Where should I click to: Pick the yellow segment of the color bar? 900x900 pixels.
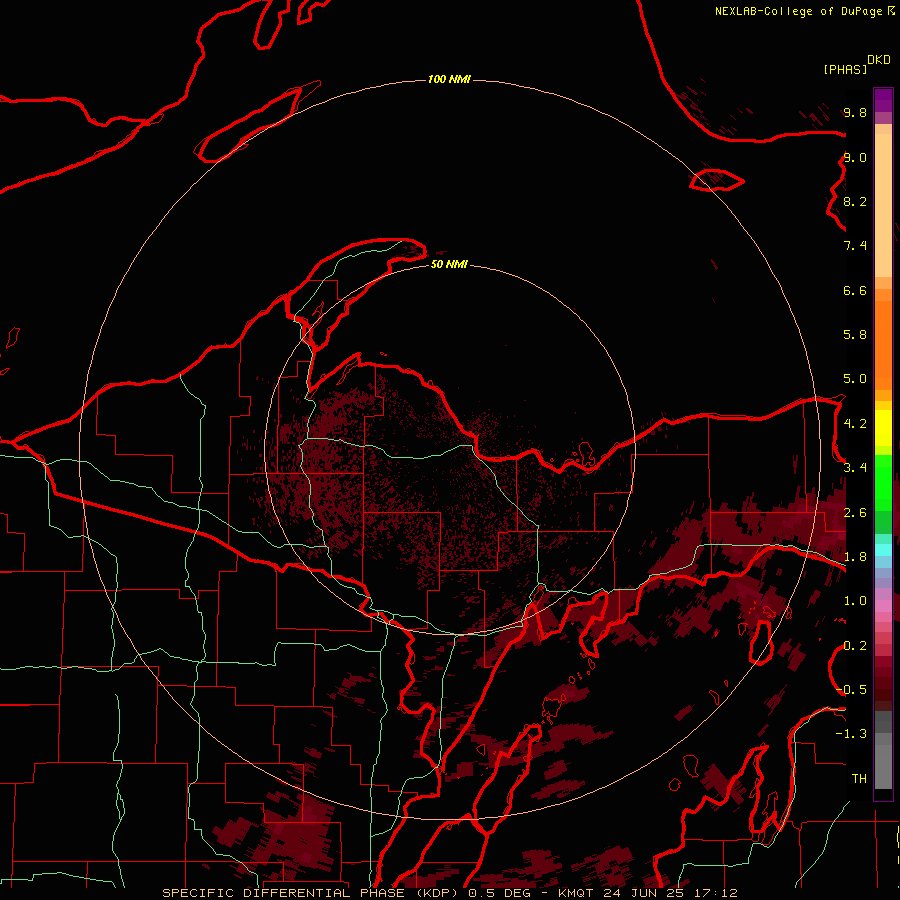(883, 428)
